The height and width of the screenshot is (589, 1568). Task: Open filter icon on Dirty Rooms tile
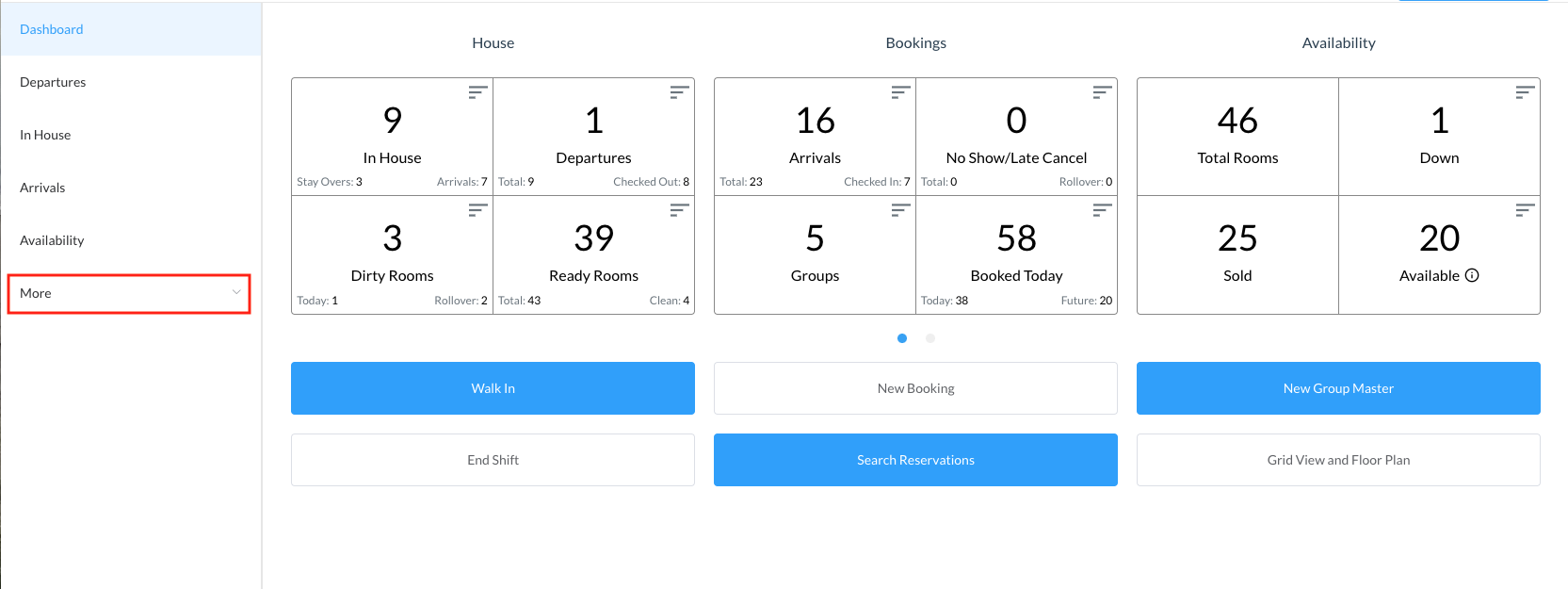(477, 210)
